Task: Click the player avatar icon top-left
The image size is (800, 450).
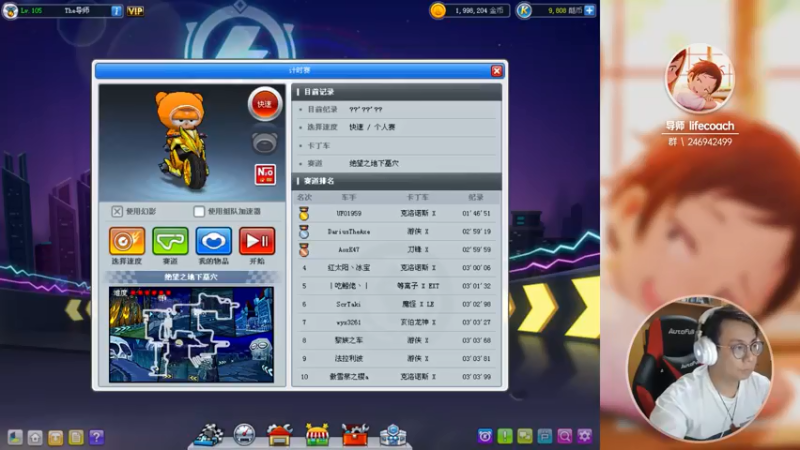Action: pyautogui.click(x=10, y=10)
